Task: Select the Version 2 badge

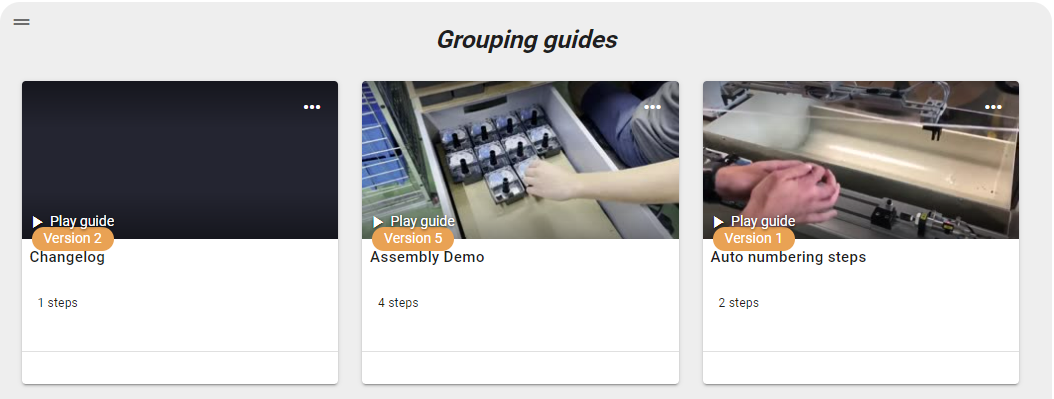Action: point(73,238)
